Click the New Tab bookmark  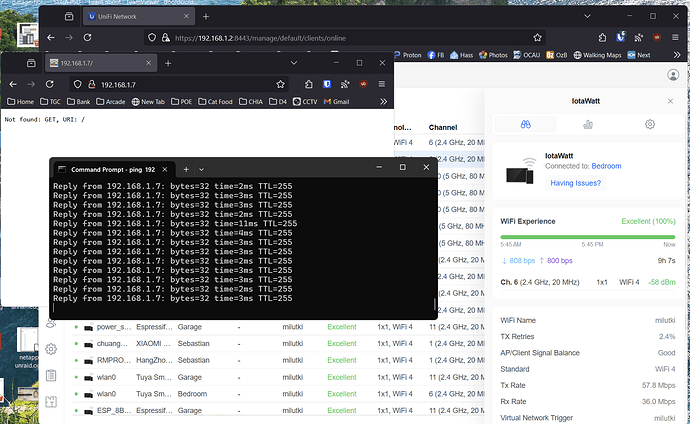148,102
